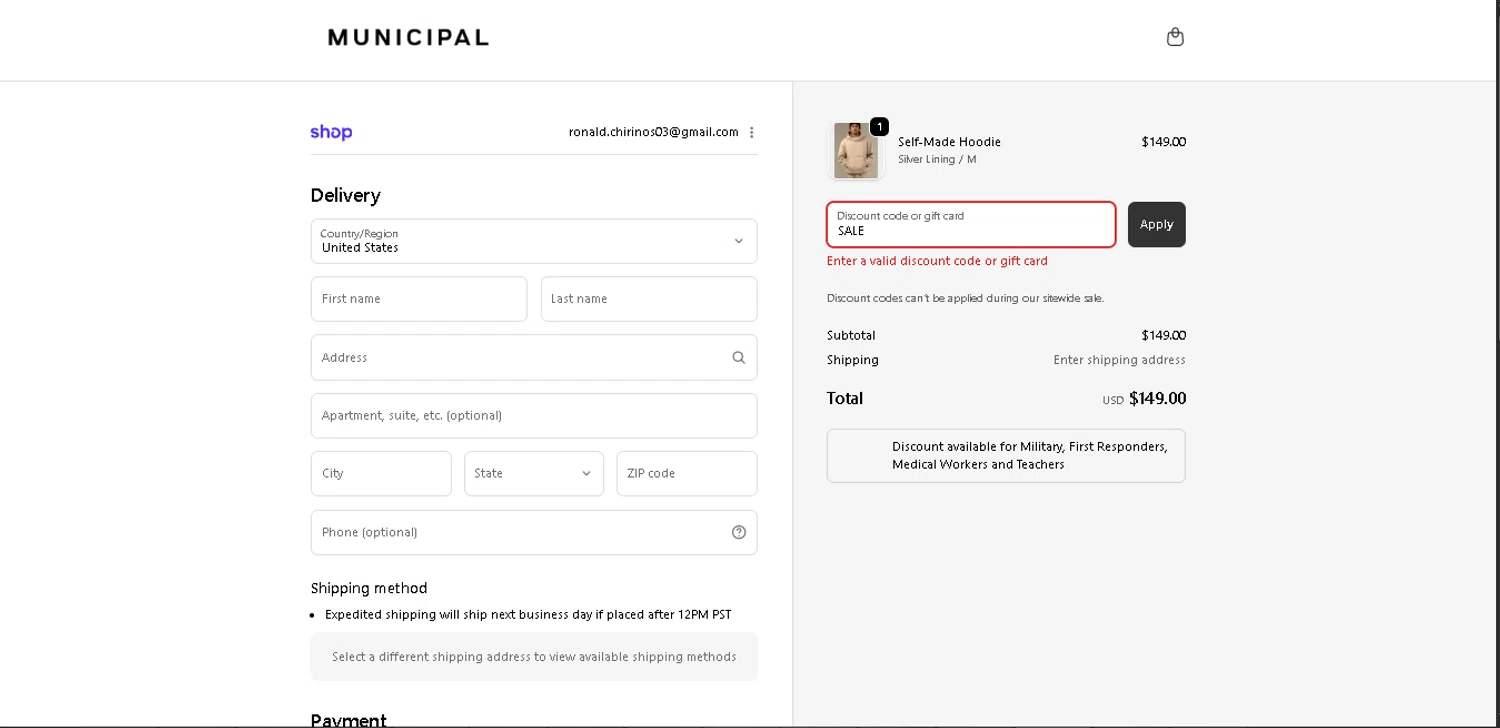Click the Payment heading

[x=348, y=720]
